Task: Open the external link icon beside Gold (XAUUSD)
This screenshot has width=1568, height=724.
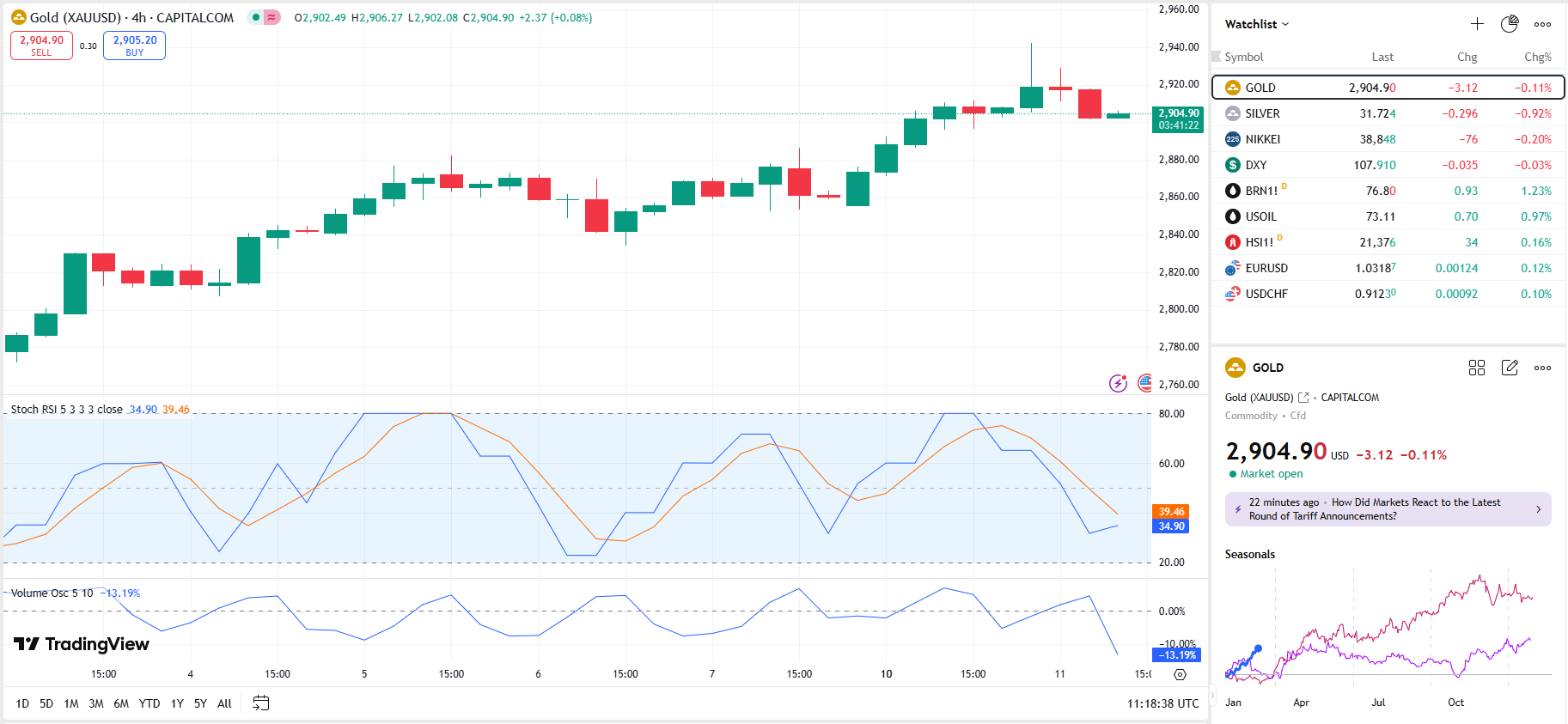Action: tap(1303, 398)
